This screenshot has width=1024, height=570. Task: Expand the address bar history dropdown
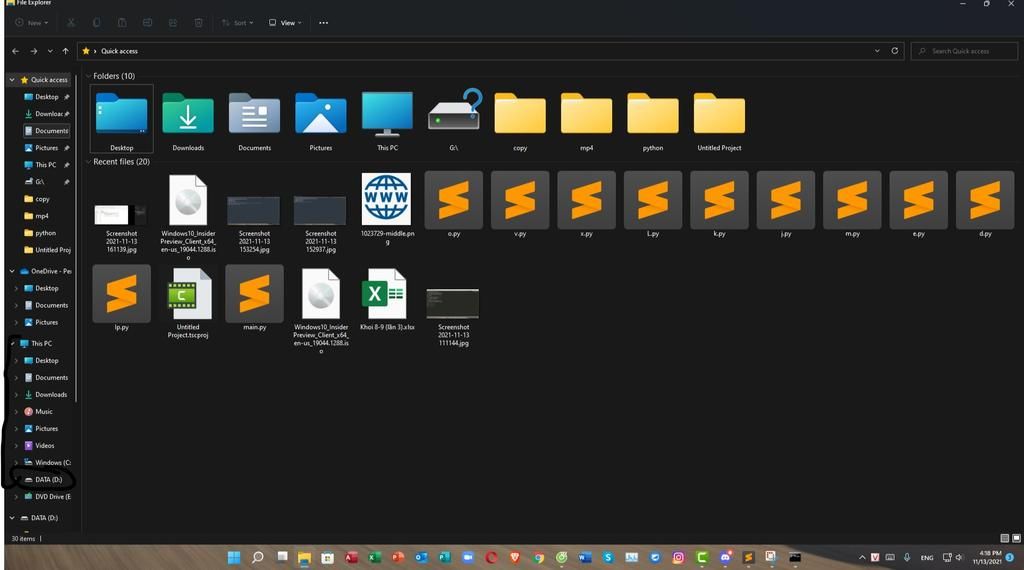click(877, 51)
